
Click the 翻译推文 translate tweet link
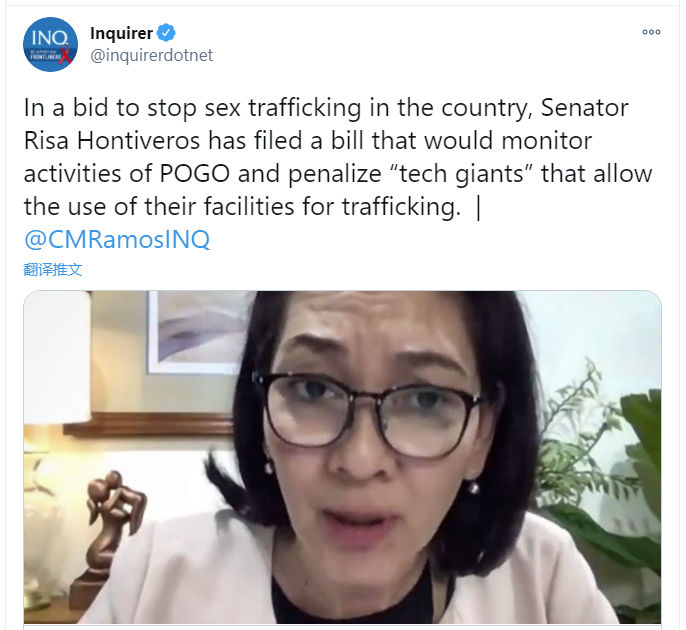[52, 270]
